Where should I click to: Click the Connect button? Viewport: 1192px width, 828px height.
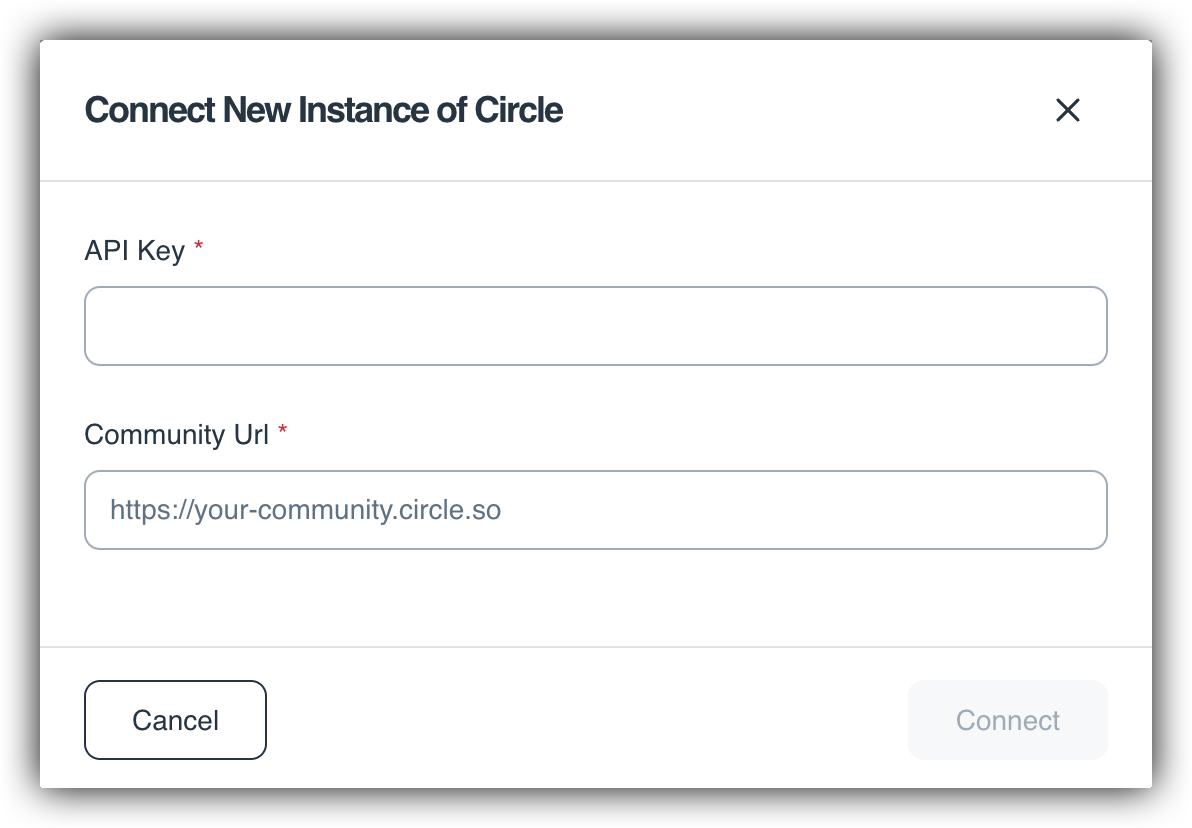tap(1007, 720)
